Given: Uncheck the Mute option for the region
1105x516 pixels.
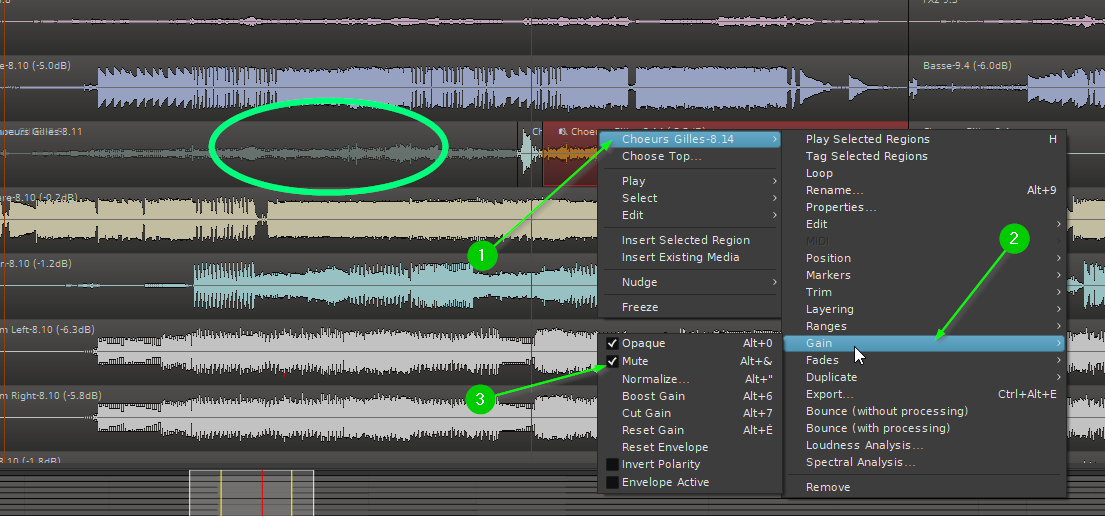Looking at the screenshot, I should click(613, 361).
